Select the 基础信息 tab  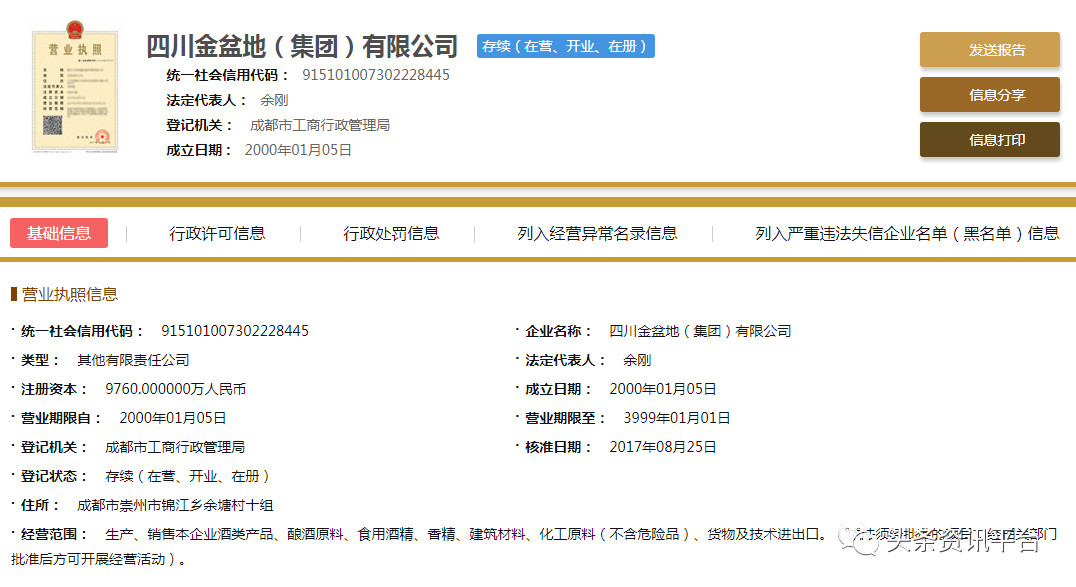point(59,233)
